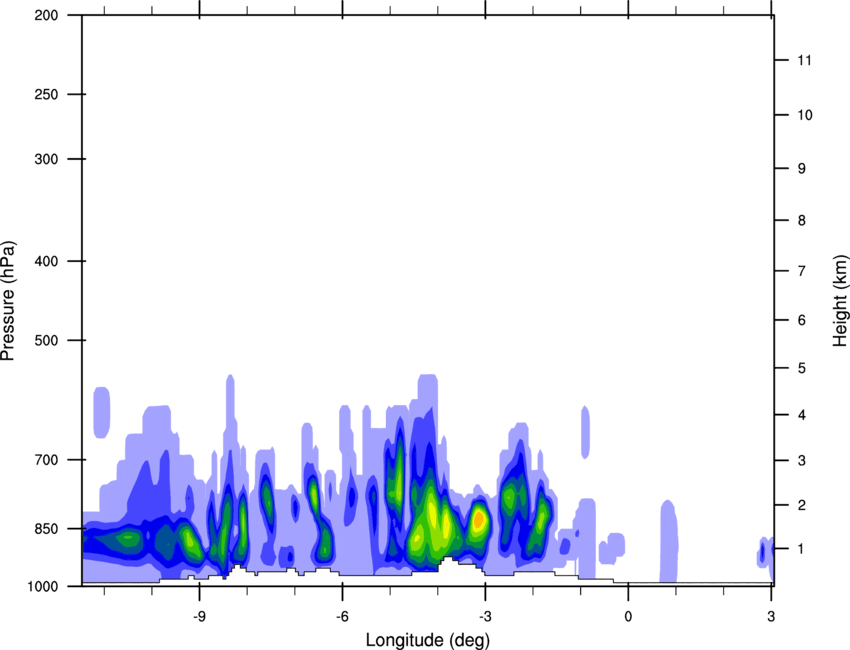The height and width of the screenshot is (650, 850).
Task: Click the 1 km height label
Action: (x=802, y=549)
